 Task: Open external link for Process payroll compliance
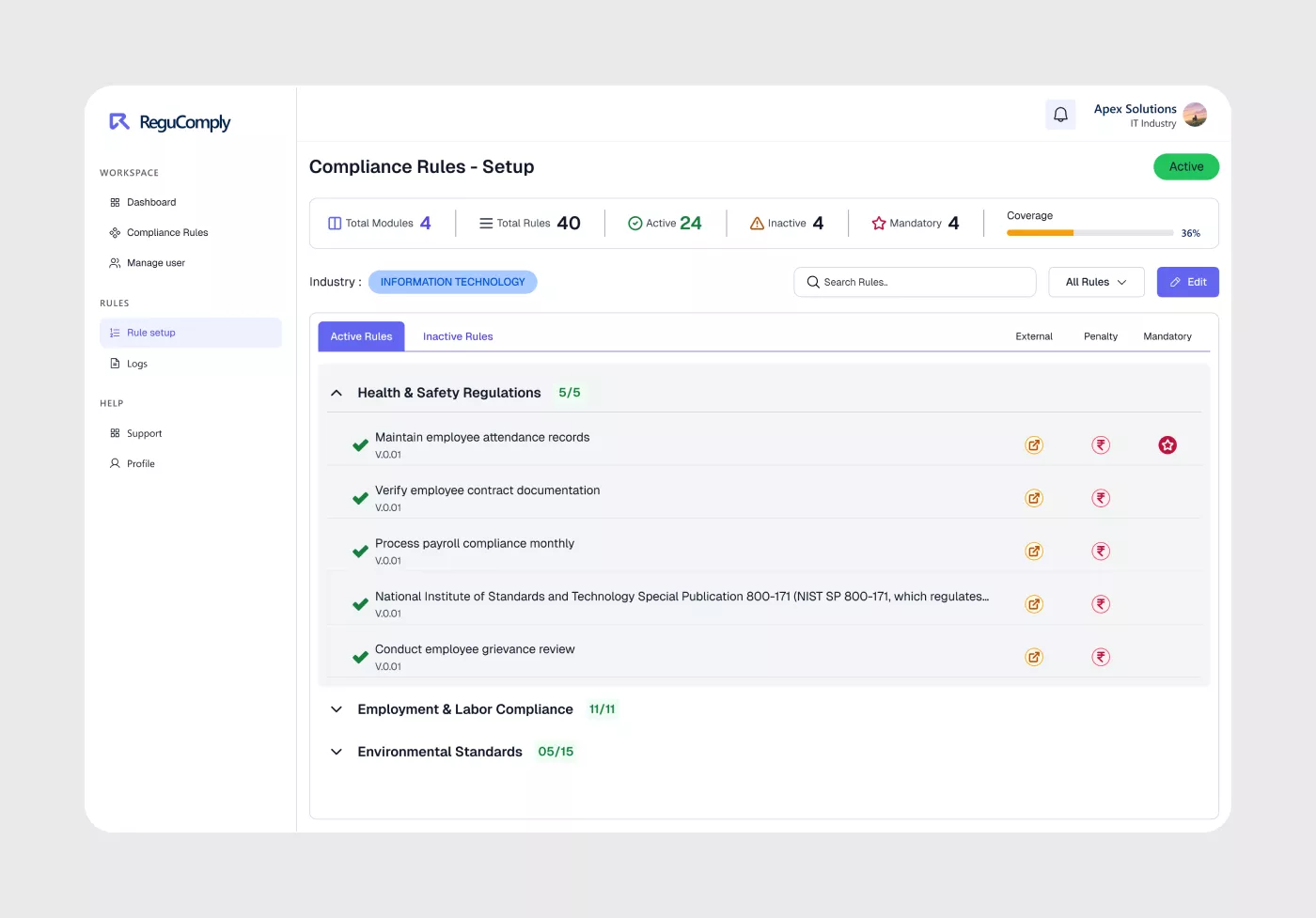pos(1034,552)
